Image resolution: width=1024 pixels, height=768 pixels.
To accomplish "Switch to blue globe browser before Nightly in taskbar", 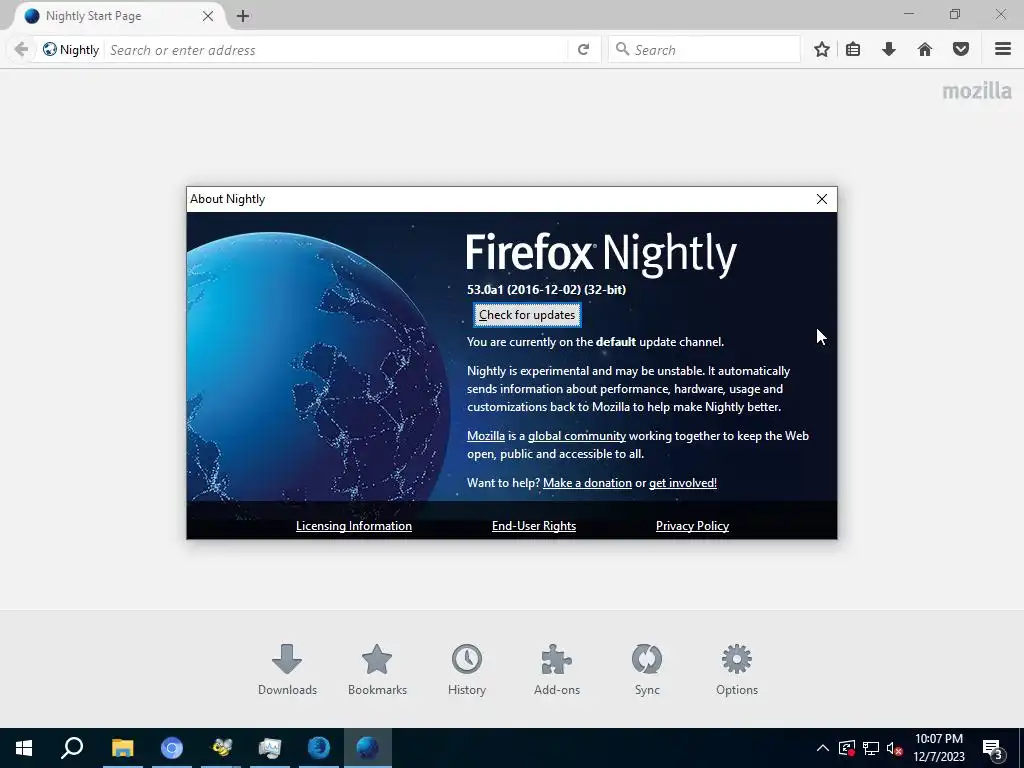I will 319,748.
